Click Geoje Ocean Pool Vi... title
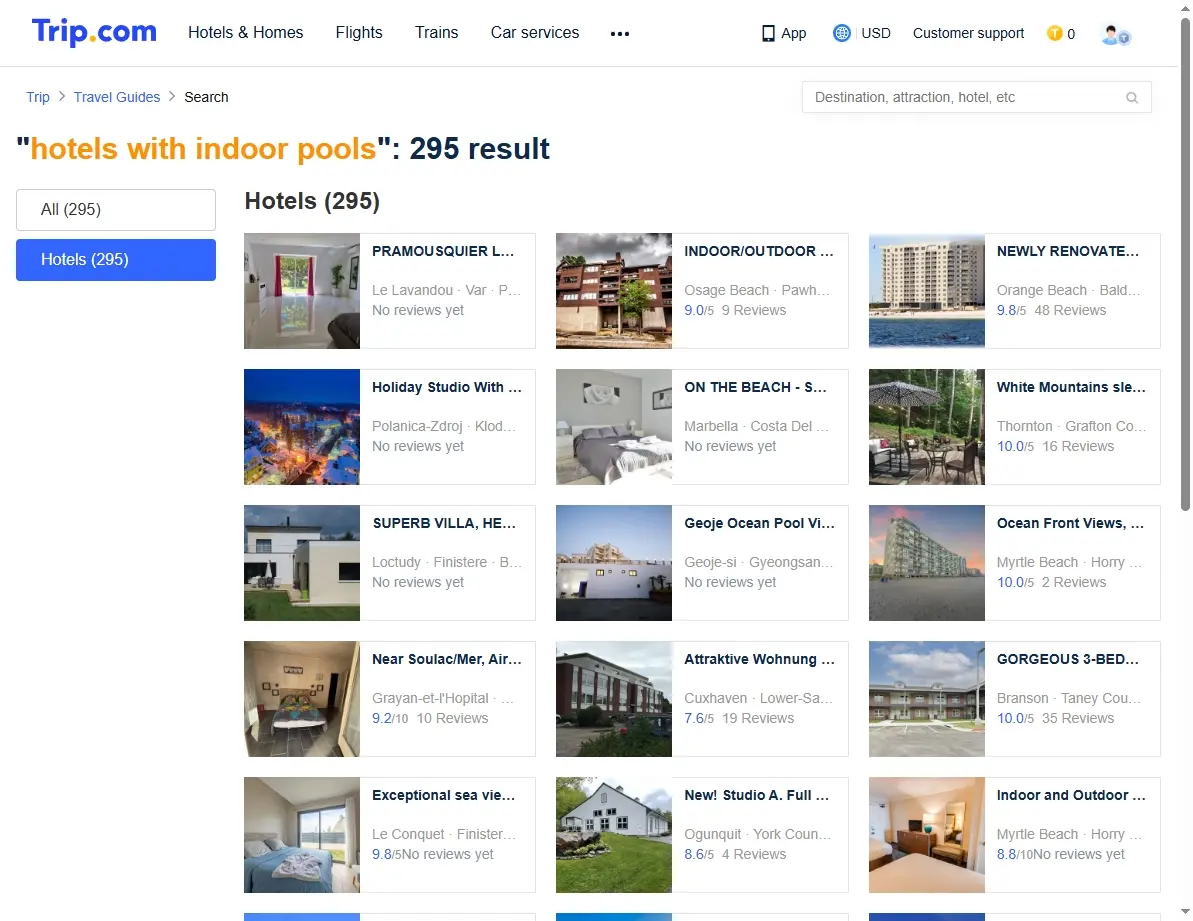 coord(759,524)
